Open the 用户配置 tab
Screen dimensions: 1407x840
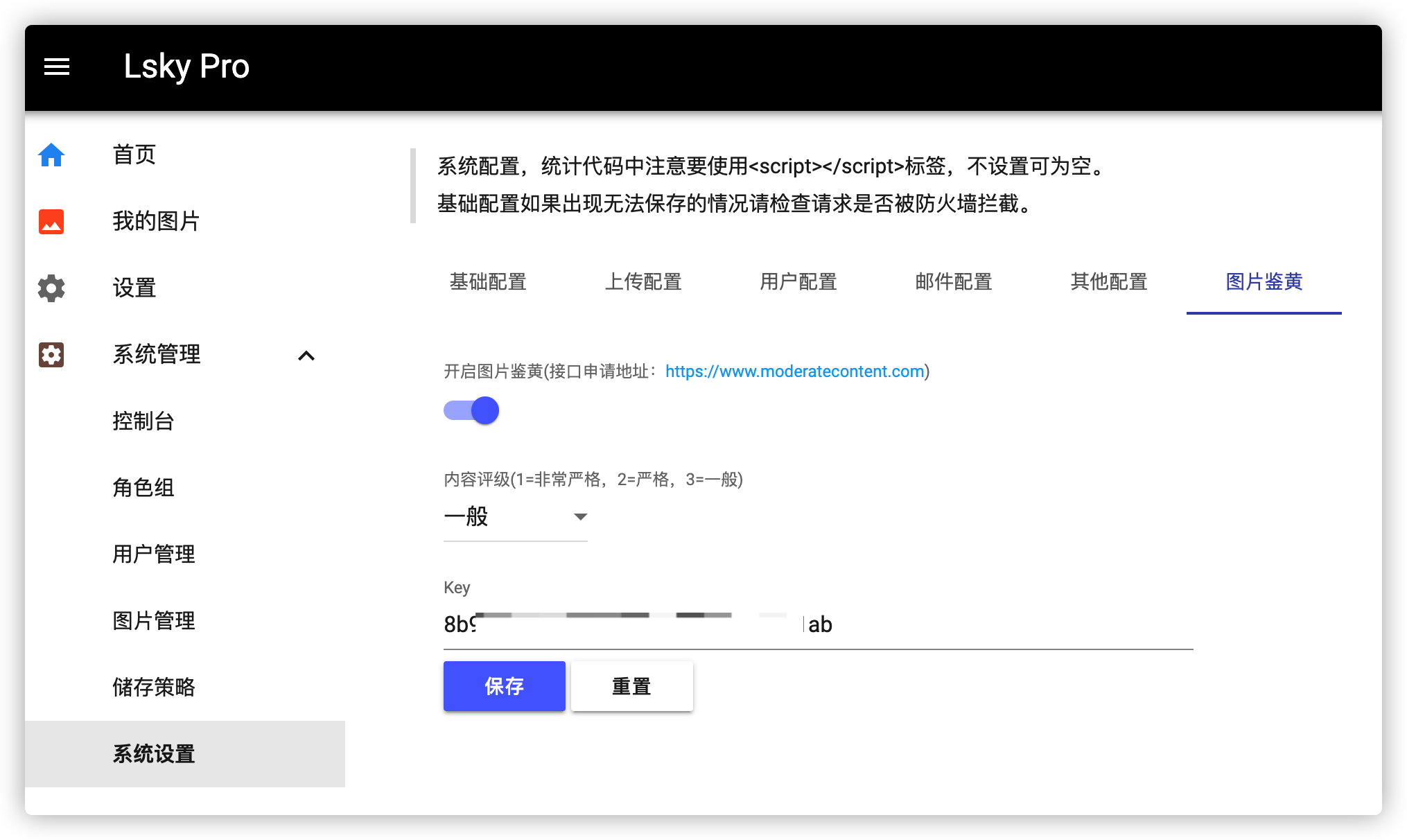pos(798,282)
